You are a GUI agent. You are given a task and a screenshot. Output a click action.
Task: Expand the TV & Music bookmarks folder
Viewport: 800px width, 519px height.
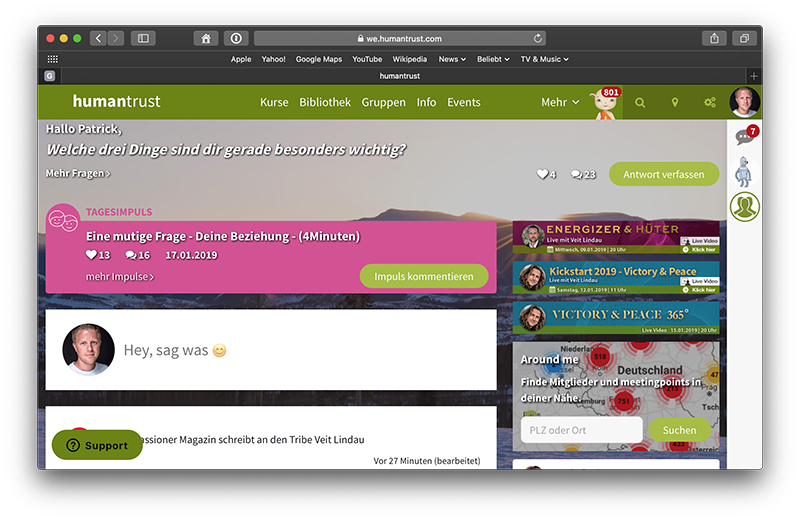coord(544,59)
